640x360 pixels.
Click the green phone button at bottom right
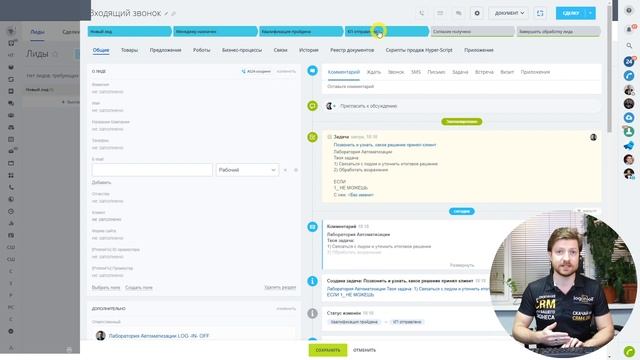pos(629,351)
